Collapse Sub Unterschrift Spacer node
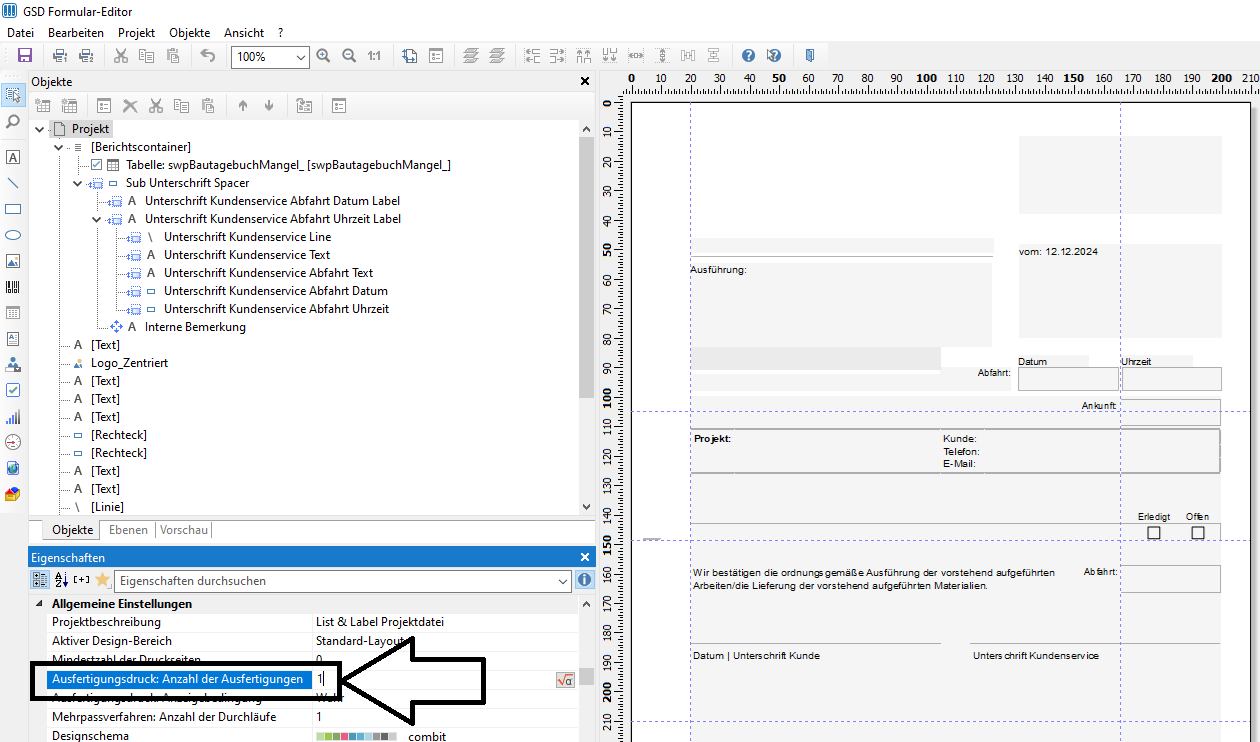This screenshot has width=1260, height=742. tap(78, 184)
